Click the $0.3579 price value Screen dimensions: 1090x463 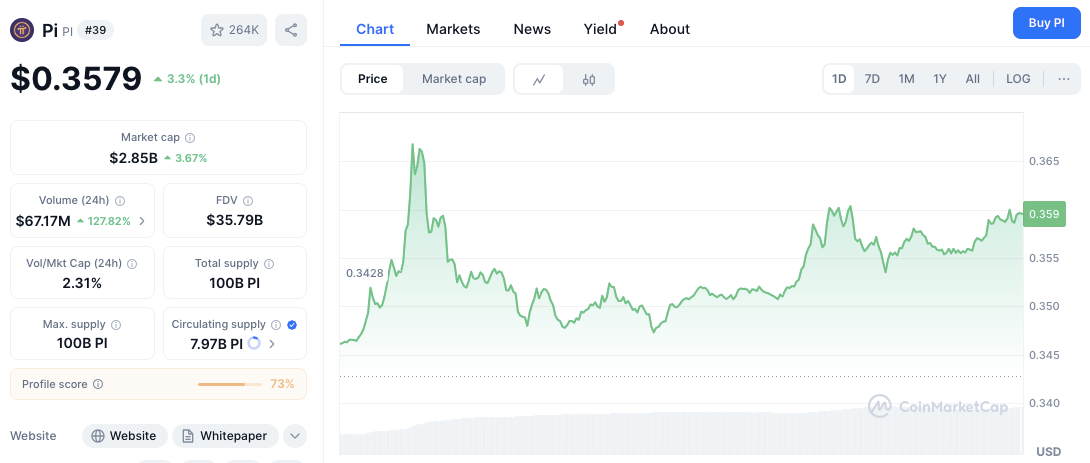click(76, 79)
